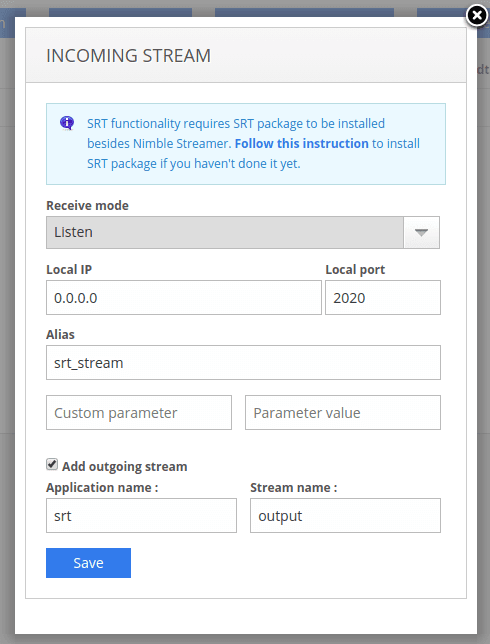
Task: Save the incoming stream settings
Action: [88, 563]
